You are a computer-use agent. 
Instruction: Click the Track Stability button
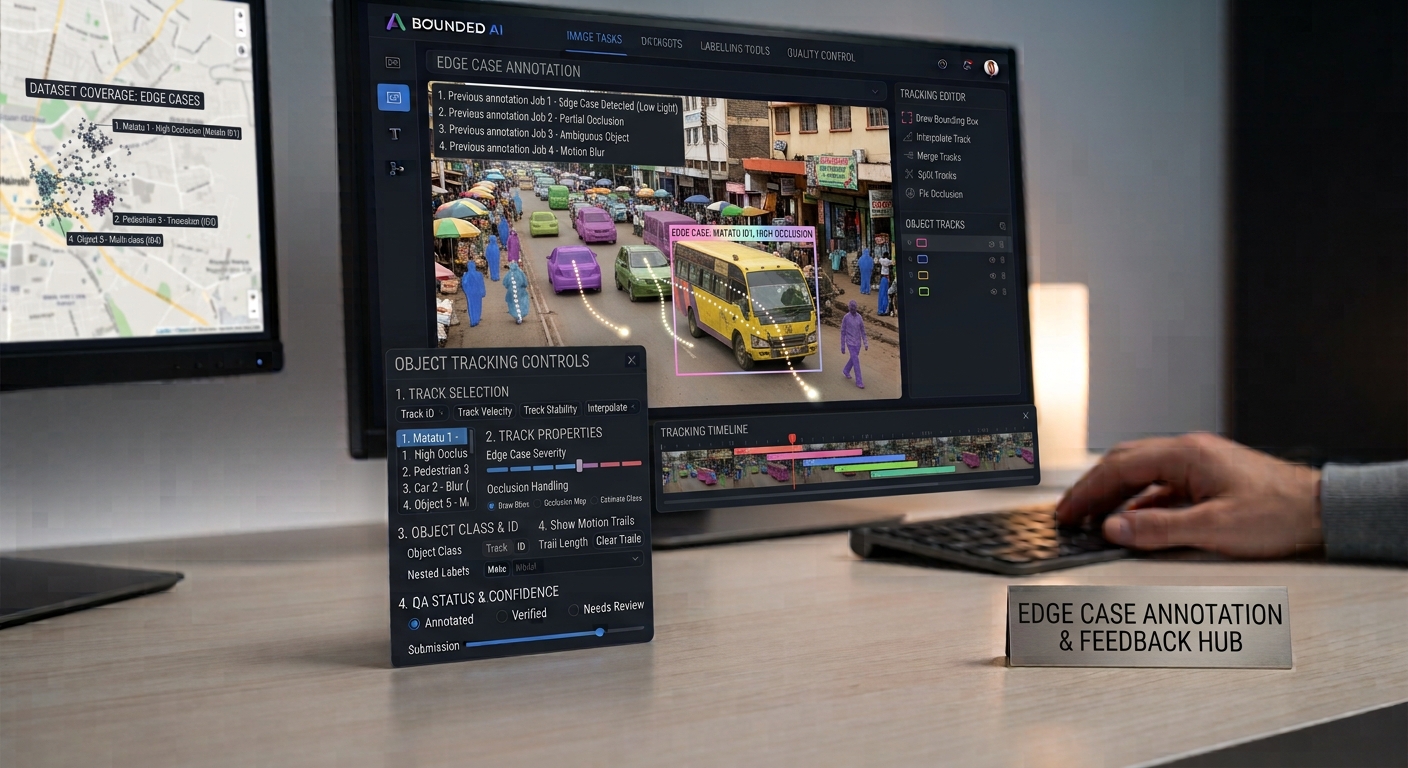click(550, 409)
